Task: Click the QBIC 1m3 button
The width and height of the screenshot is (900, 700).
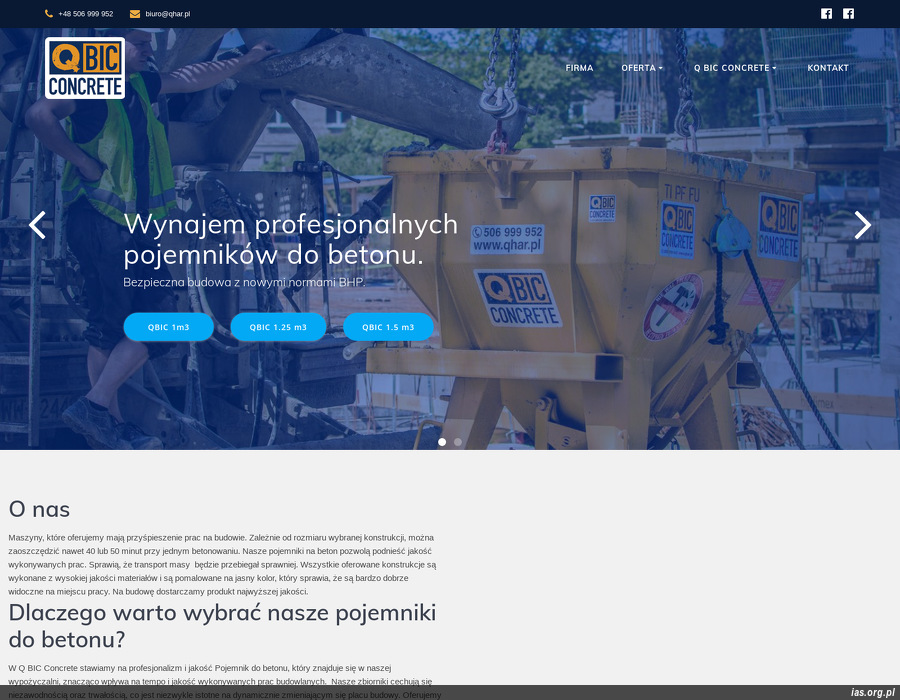Action: tap(168, 327)
